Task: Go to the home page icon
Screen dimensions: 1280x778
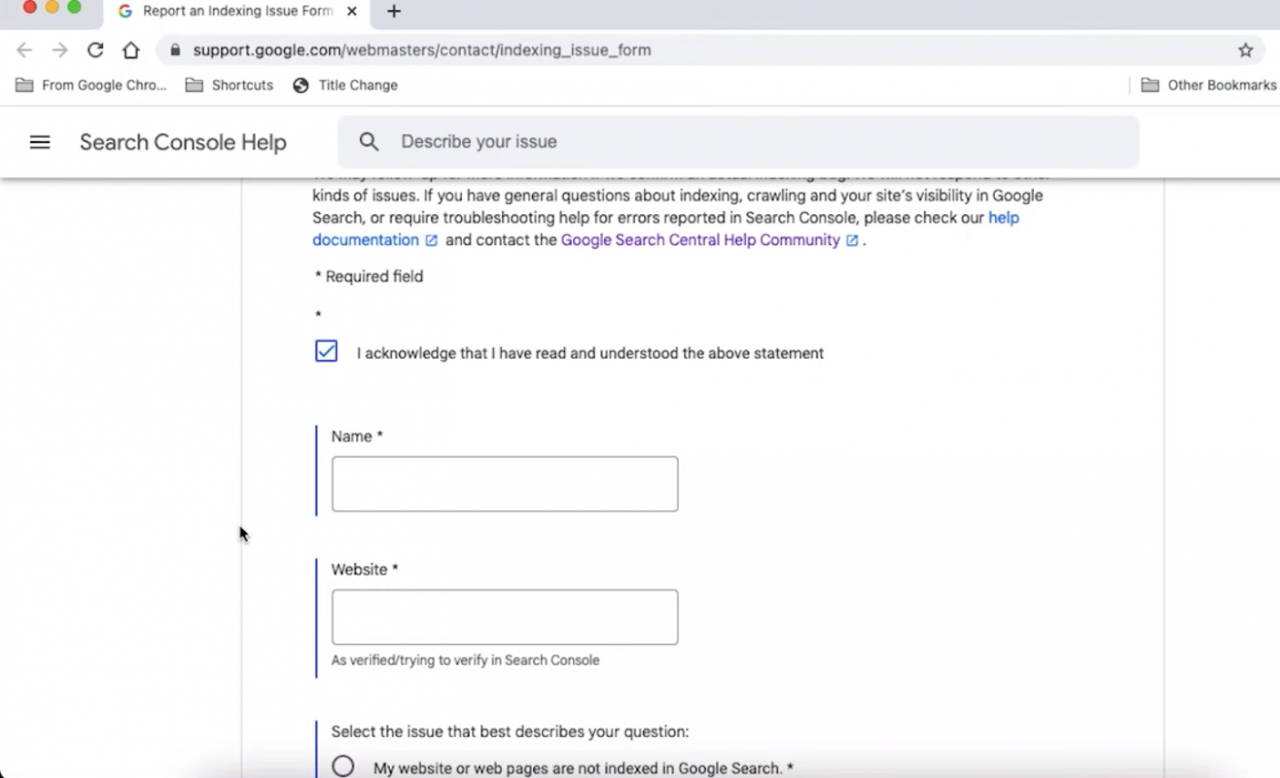Action: (x=131, y=50)
